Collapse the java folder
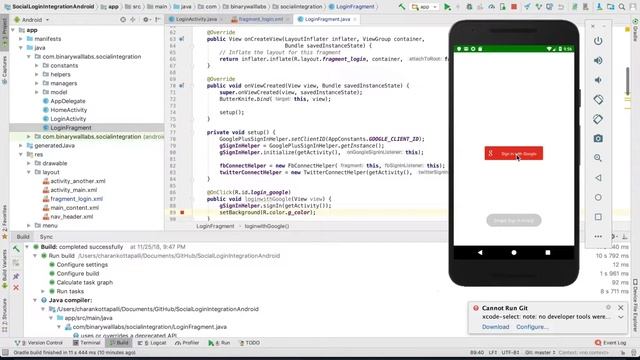This screenshot has width=640, height=360. click(21, 48)
